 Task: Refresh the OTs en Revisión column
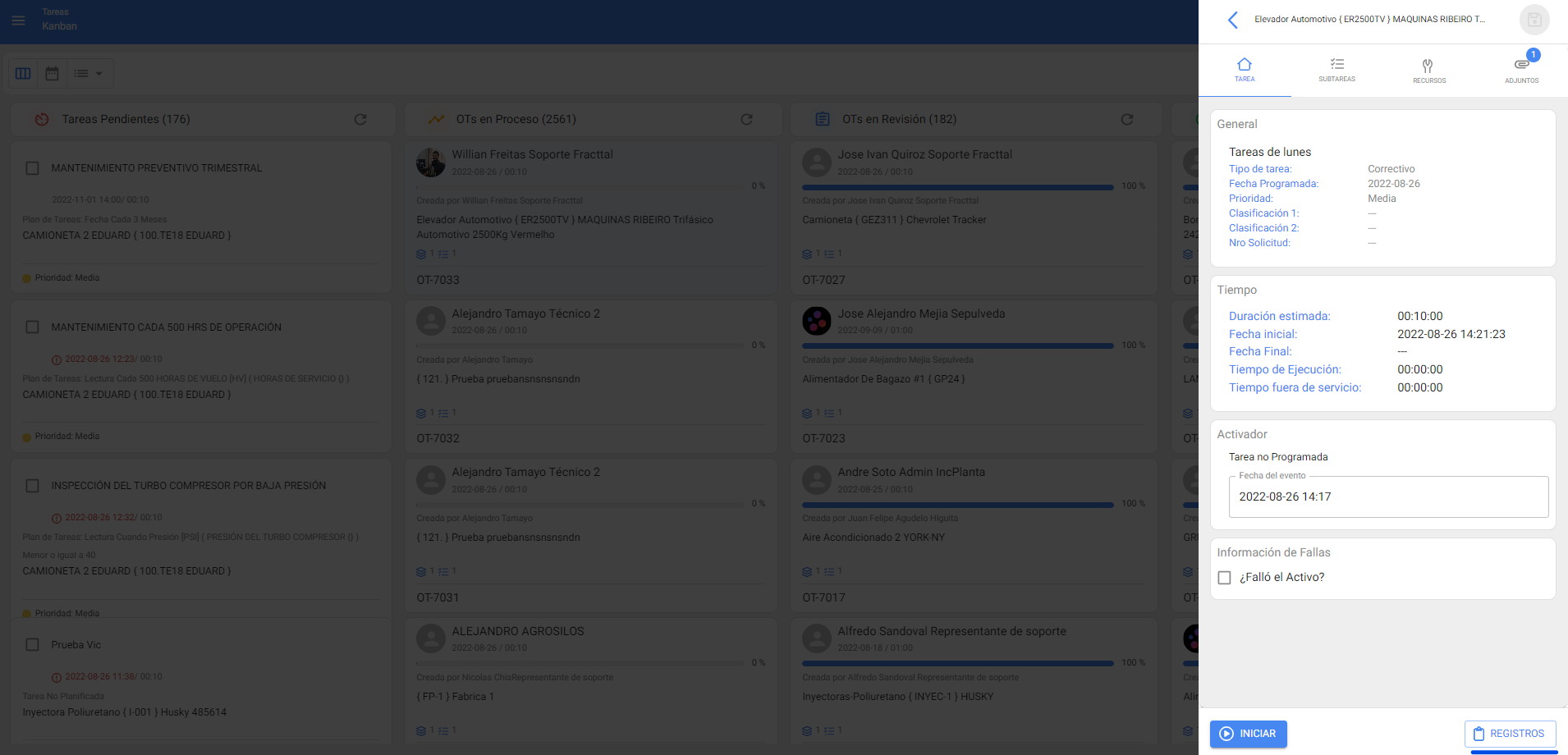coord(1127,119)
